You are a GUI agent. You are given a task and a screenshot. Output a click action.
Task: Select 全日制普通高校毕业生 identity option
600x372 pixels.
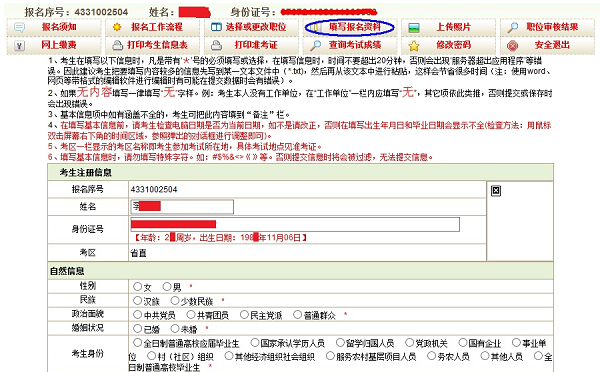coord(538,356)
